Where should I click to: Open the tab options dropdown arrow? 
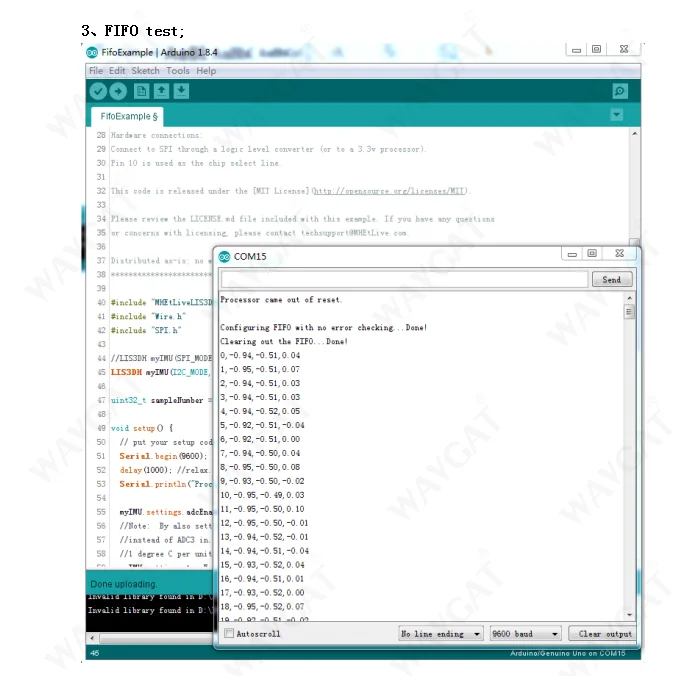pyautogui.click(x=617, y=115)
